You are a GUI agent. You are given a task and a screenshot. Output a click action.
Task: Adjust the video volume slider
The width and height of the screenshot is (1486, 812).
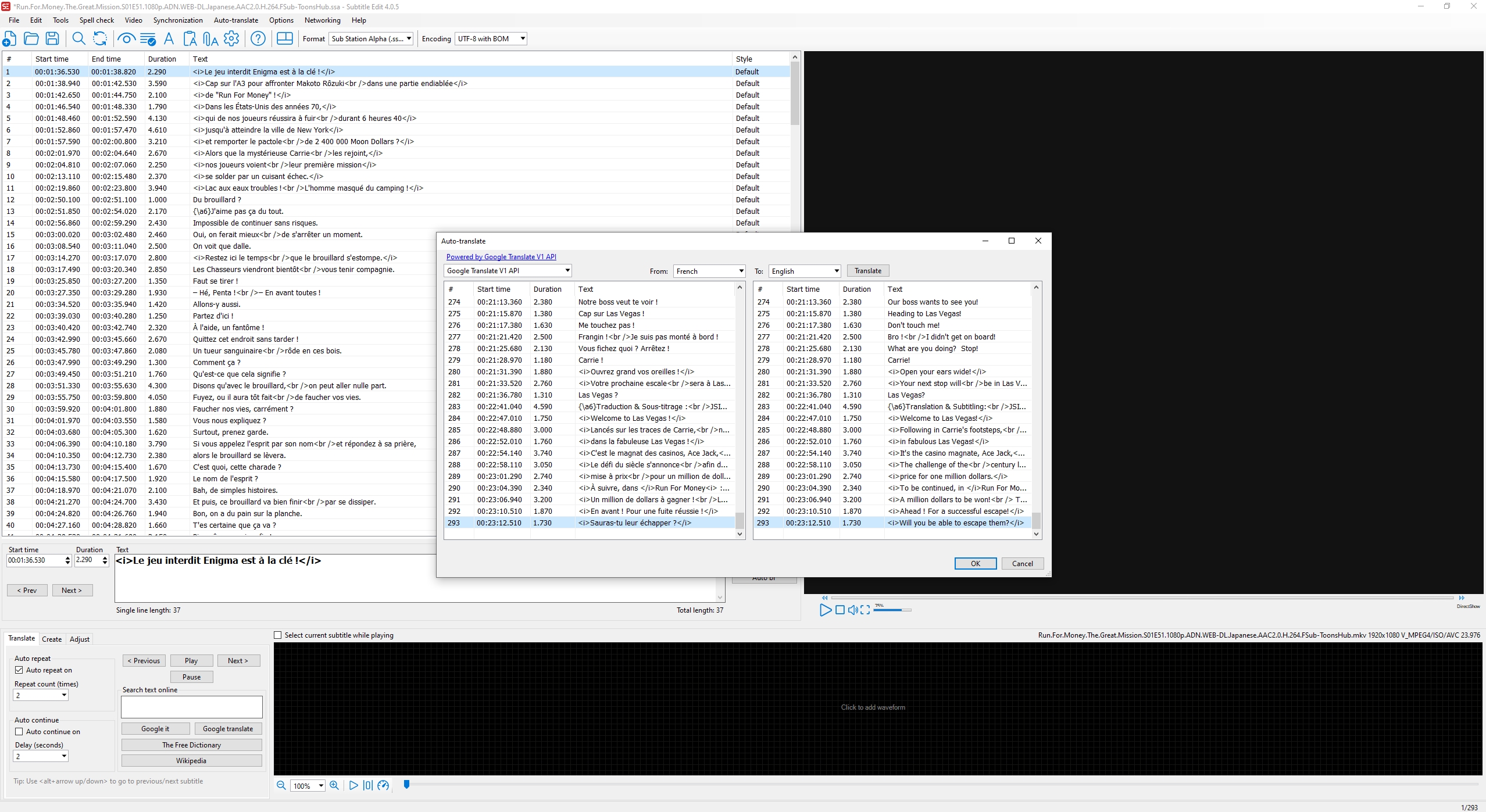892,610
